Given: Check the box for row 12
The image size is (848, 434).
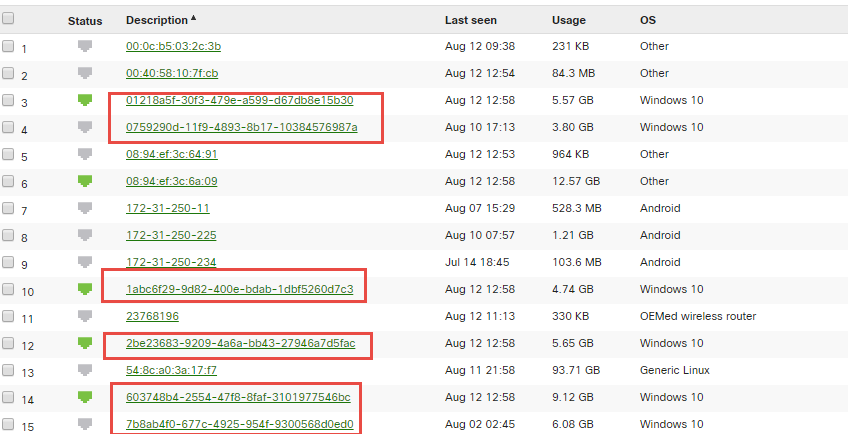Looking at the screenshot, I should point(8,343).
